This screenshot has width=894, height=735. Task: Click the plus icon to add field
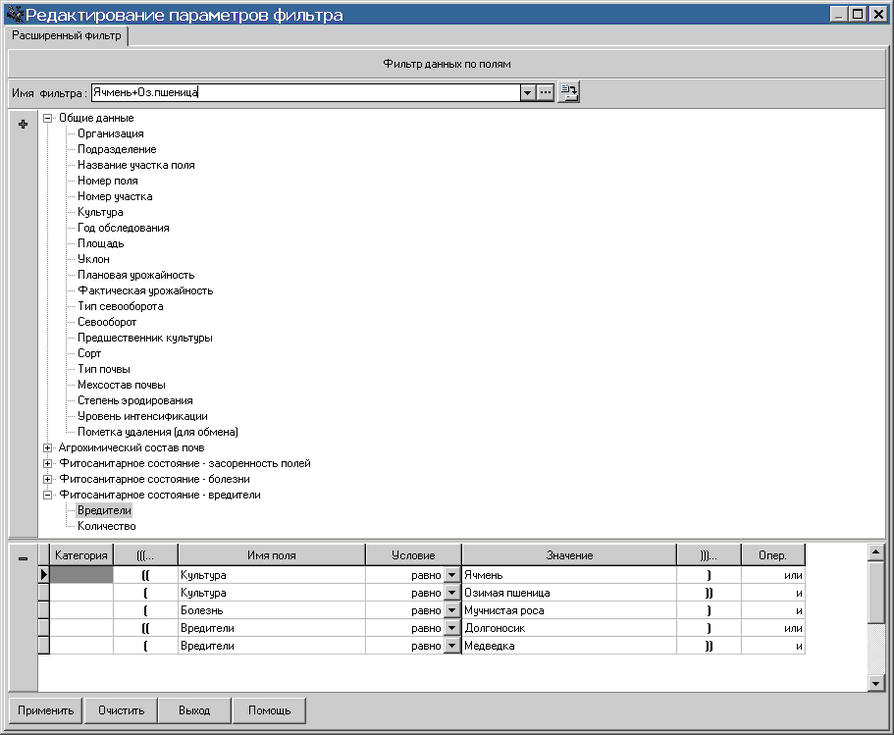pyautogui.click(x=23, y=123)
